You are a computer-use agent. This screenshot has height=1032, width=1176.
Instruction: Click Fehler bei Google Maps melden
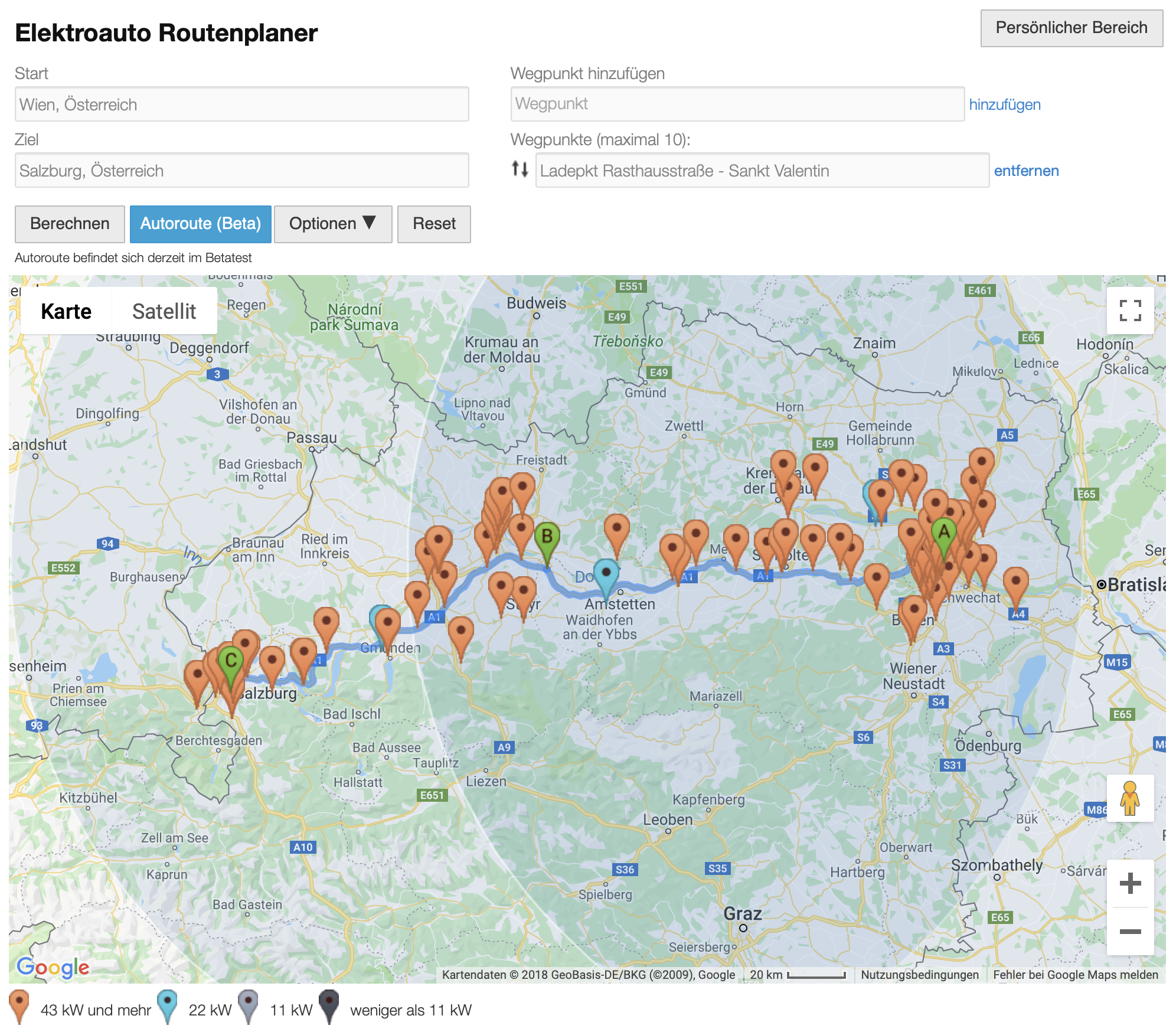point(1076,975)
